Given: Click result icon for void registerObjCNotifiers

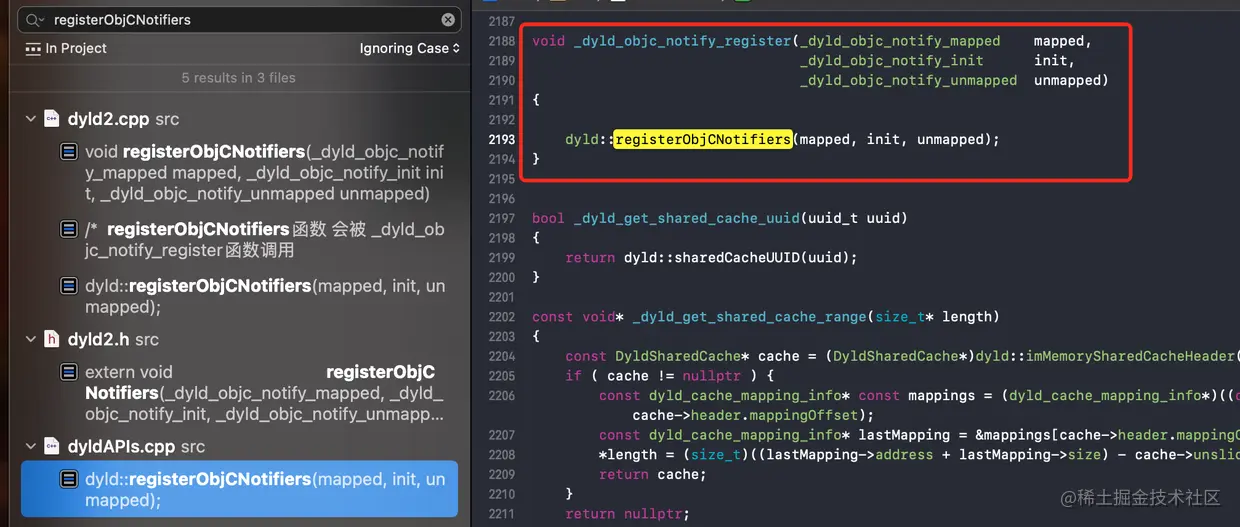Looking at the screenshot, I should coord(68,152).
